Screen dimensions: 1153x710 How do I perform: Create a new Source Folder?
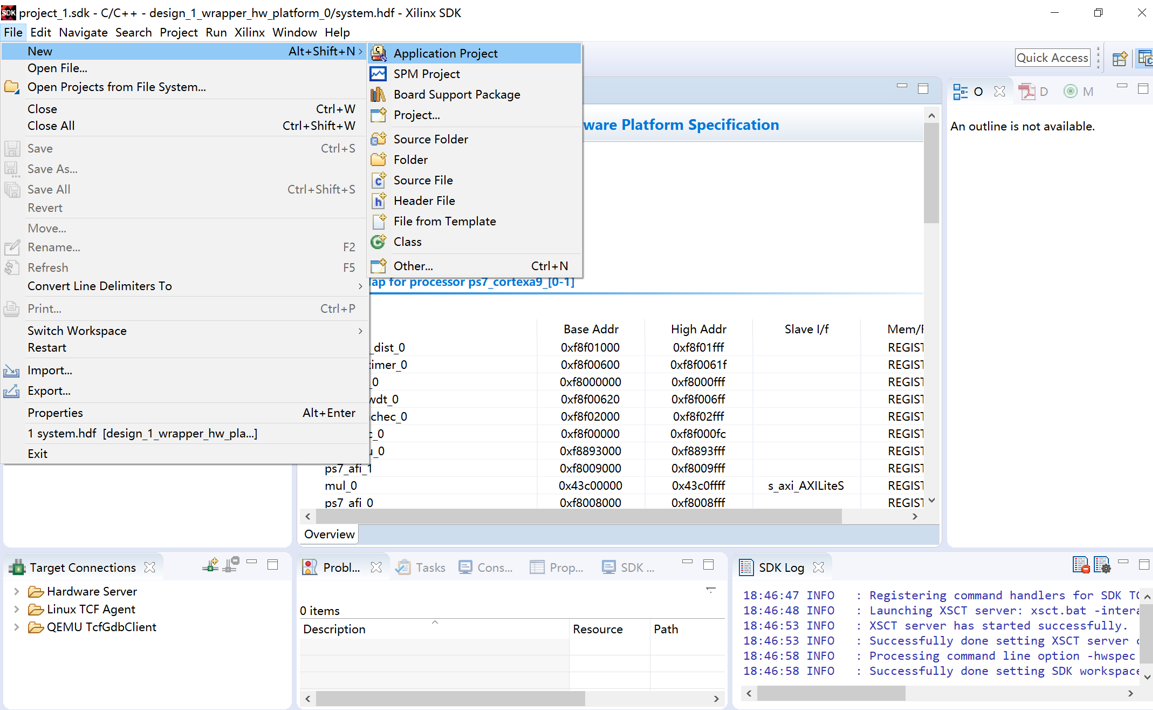point(475,139)
